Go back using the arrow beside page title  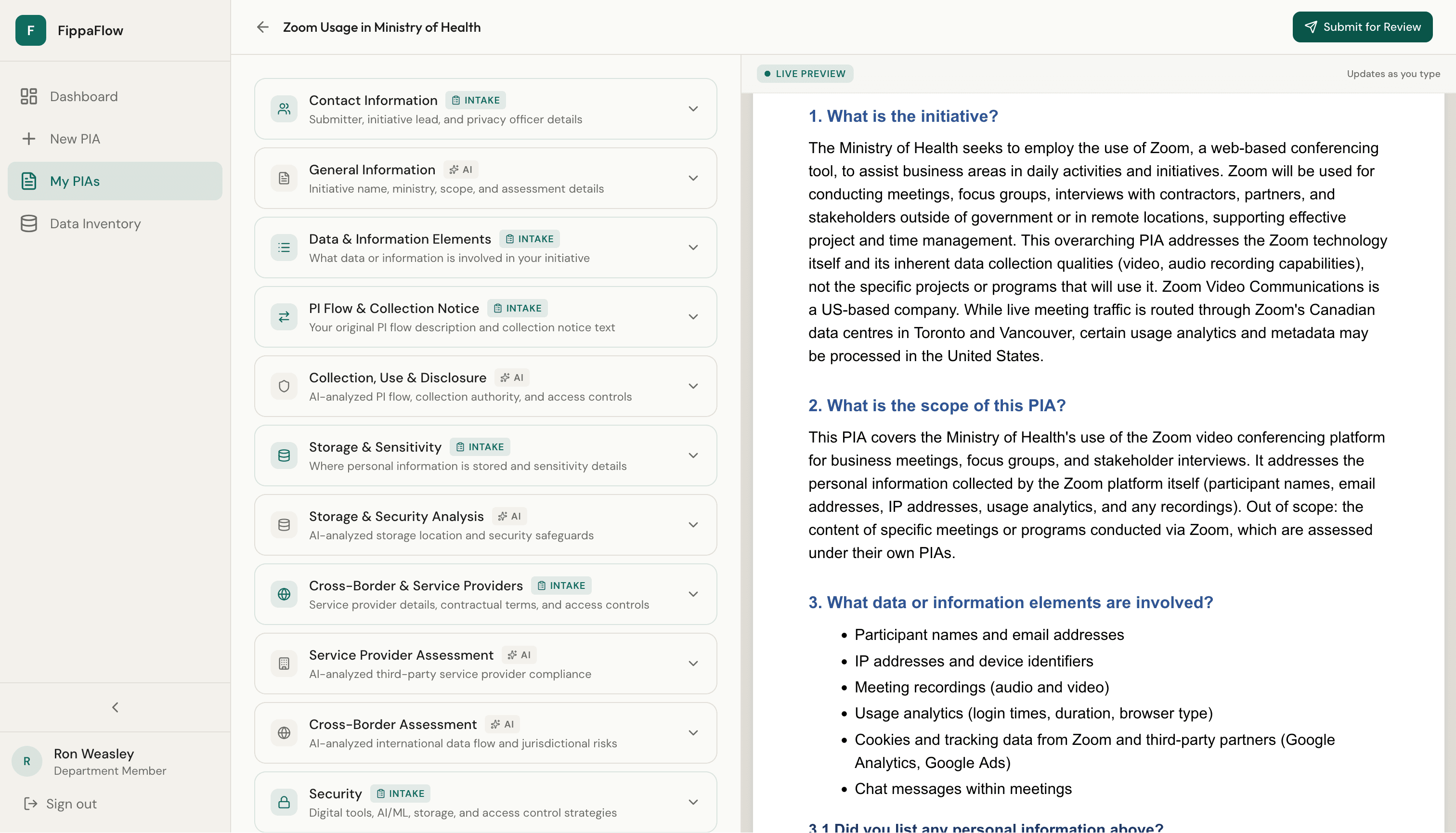262,27
